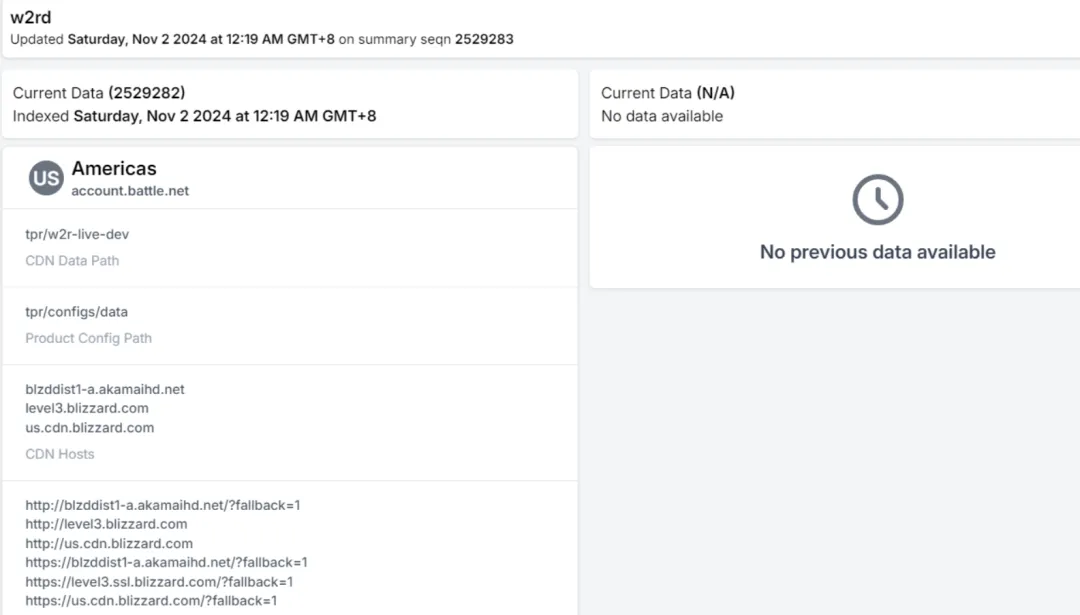Image resolution: width=1080 pixels, height=615 pixels.
Task: Click the clock icon for previous data
Action: (x=878, y=200)
